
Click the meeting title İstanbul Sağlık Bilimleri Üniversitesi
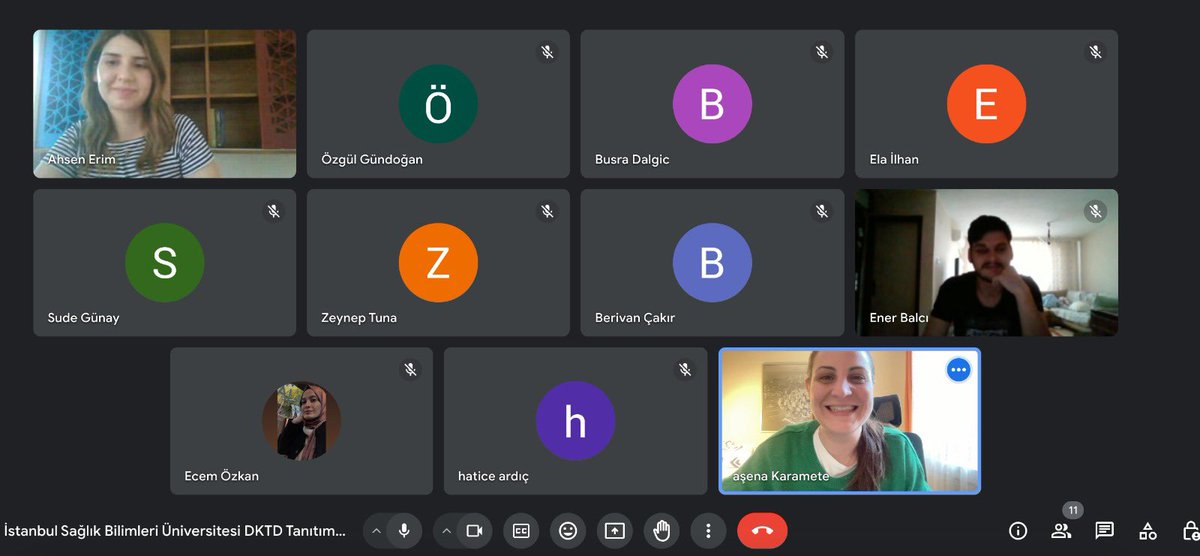(x=175, y=531)
